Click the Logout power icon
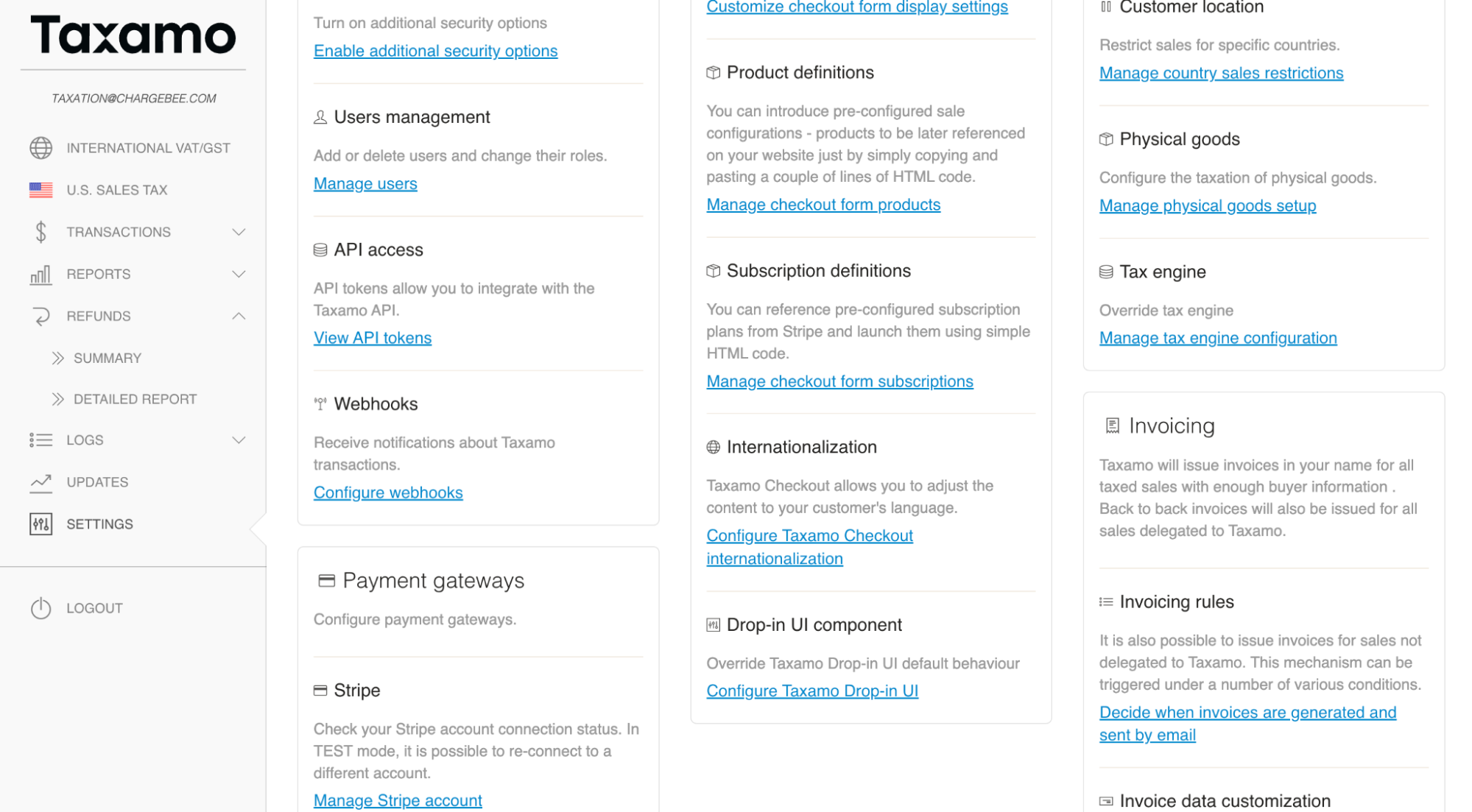The height and width of the screenshot is (812, 1472). (41, 608)
